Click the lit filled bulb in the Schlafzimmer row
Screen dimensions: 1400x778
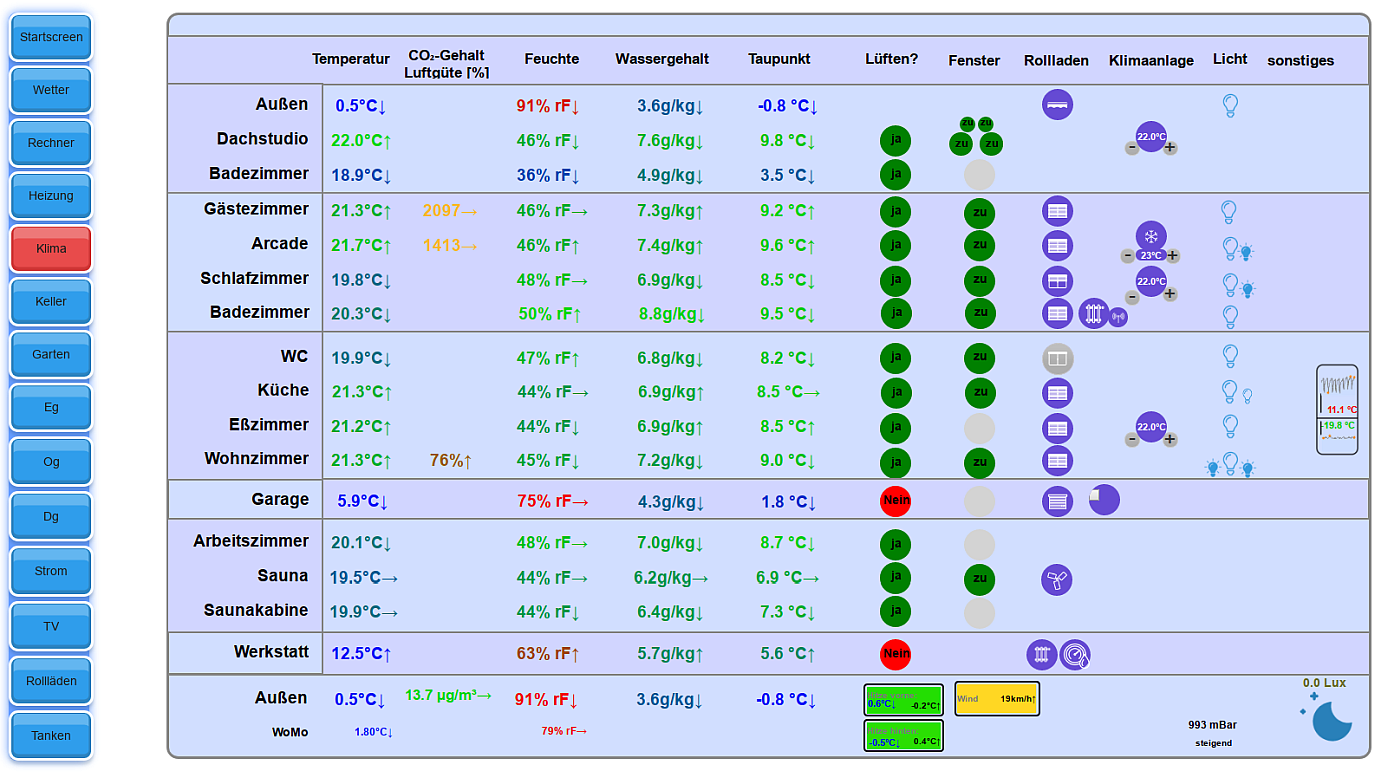[1248, 289]
